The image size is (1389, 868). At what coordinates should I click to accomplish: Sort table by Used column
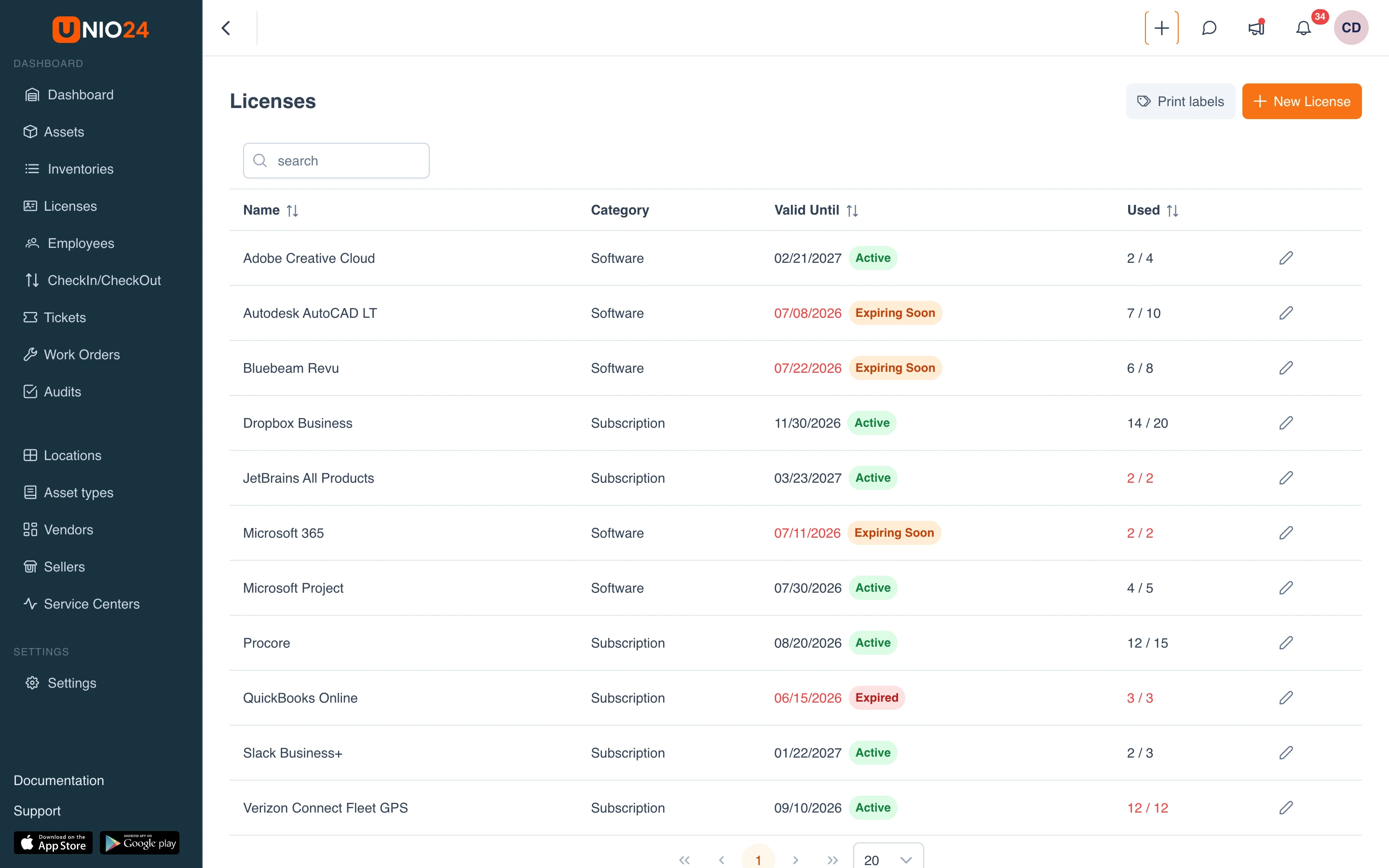[1172, 211]
